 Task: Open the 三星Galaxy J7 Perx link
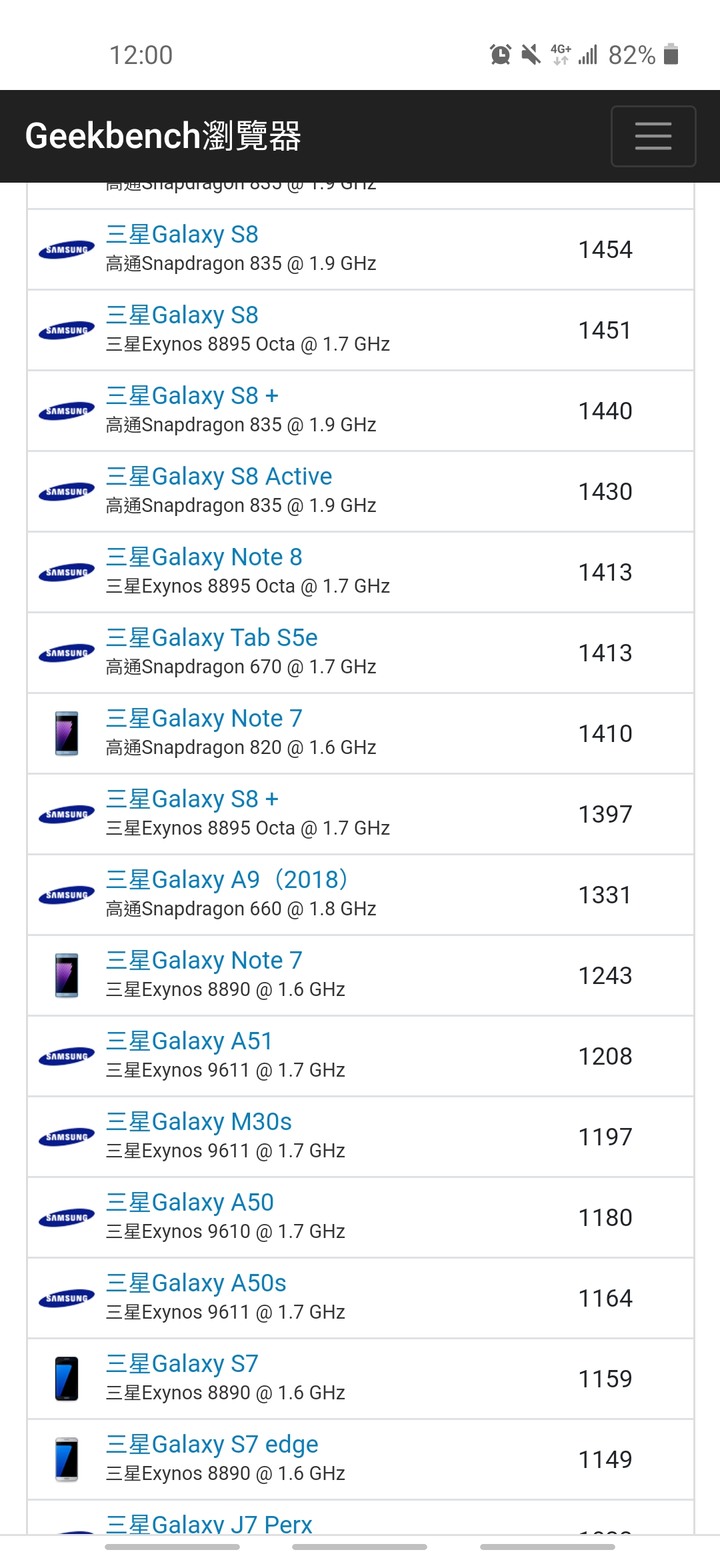[209, 1524]
